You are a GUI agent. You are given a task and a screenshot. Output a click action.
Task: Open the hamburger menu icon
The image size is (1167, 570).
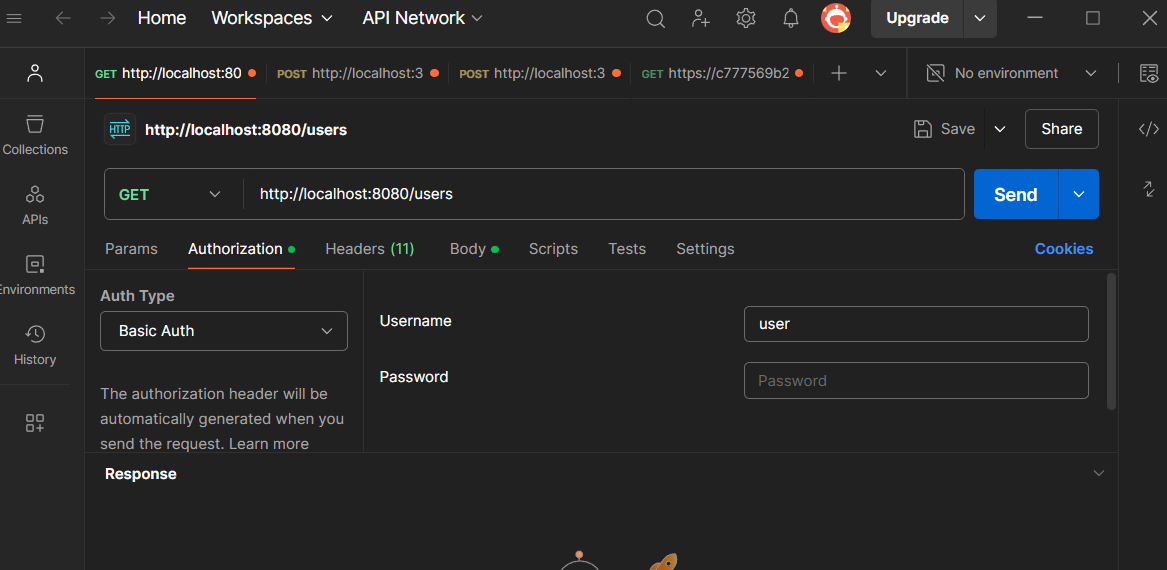point(13,19)
